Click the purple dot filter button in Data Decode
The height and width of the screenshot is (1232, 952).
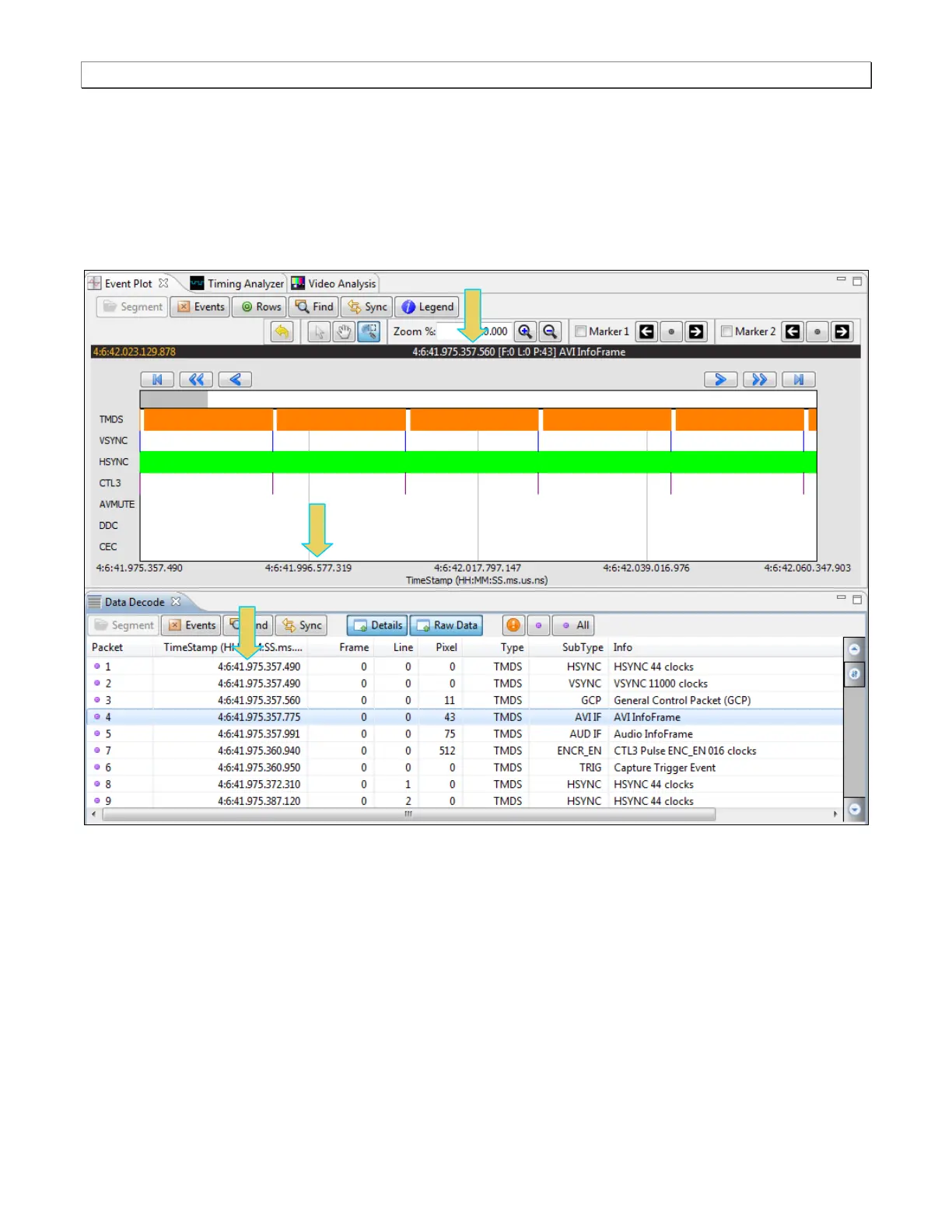pos(538,625)
